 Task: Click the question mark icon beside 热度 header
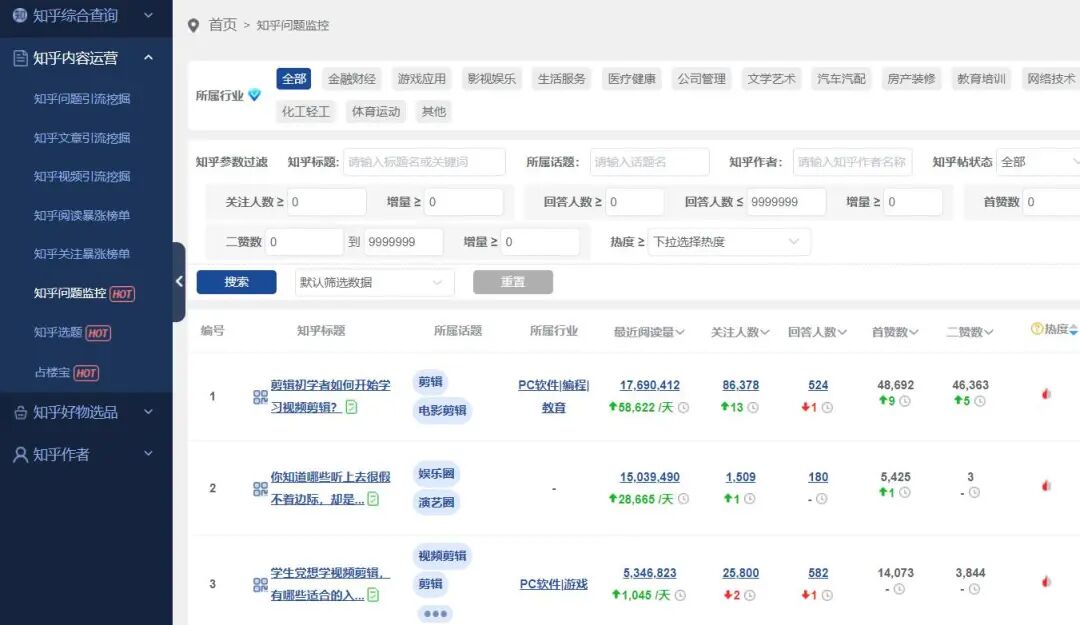pos(1037,329)
